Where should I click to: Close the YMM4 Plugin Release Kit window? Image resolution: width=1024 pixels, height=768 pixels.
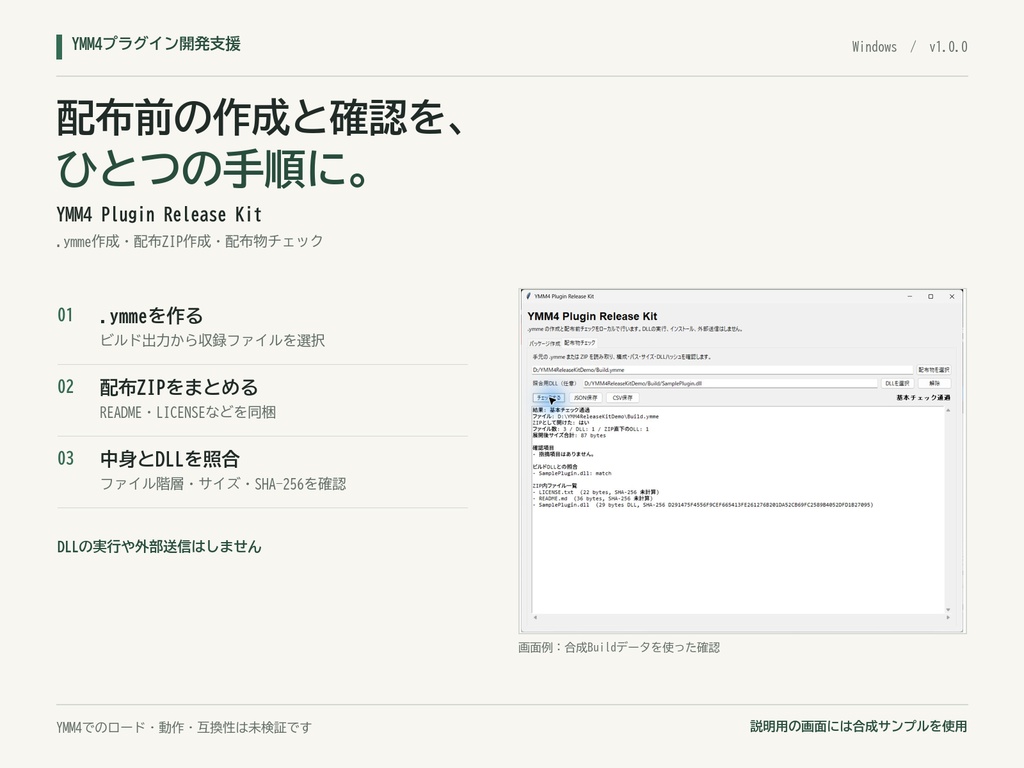click(952, 296)
